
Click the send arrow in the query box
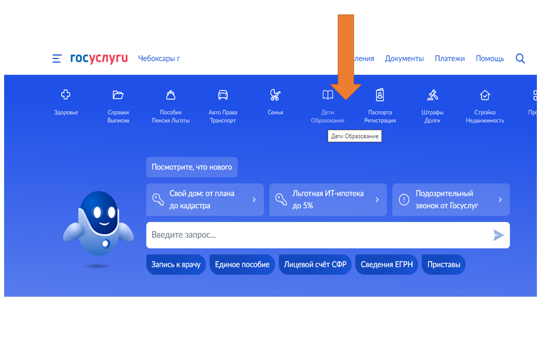(x=498, y=235)
